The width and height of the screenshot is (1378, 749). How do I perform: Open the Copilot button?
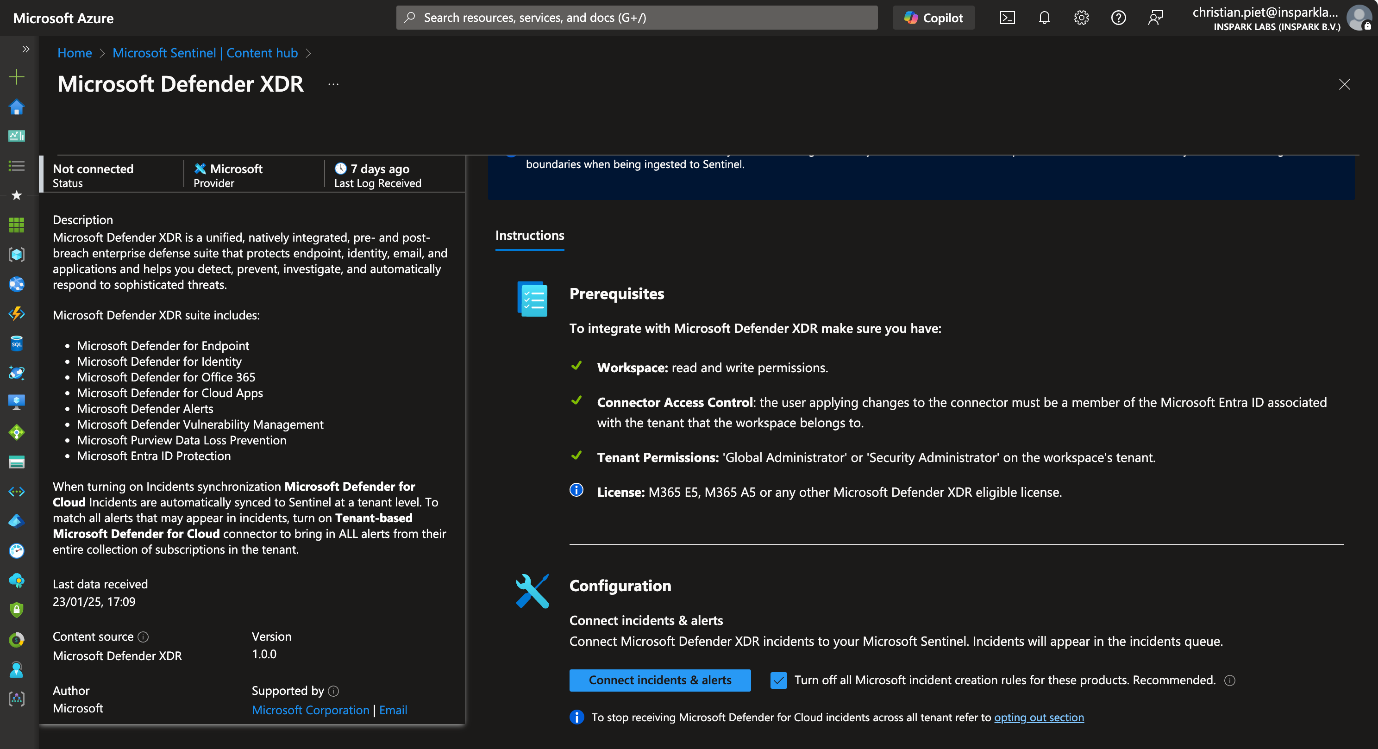(934, 17)
